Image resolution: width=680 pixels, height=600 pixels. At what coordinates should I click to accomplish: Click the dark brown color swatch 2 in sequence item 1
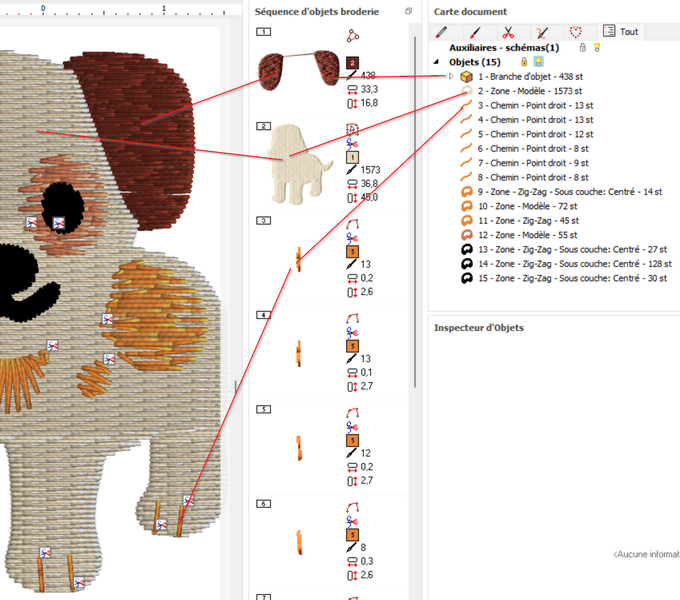tap(352, 63)
